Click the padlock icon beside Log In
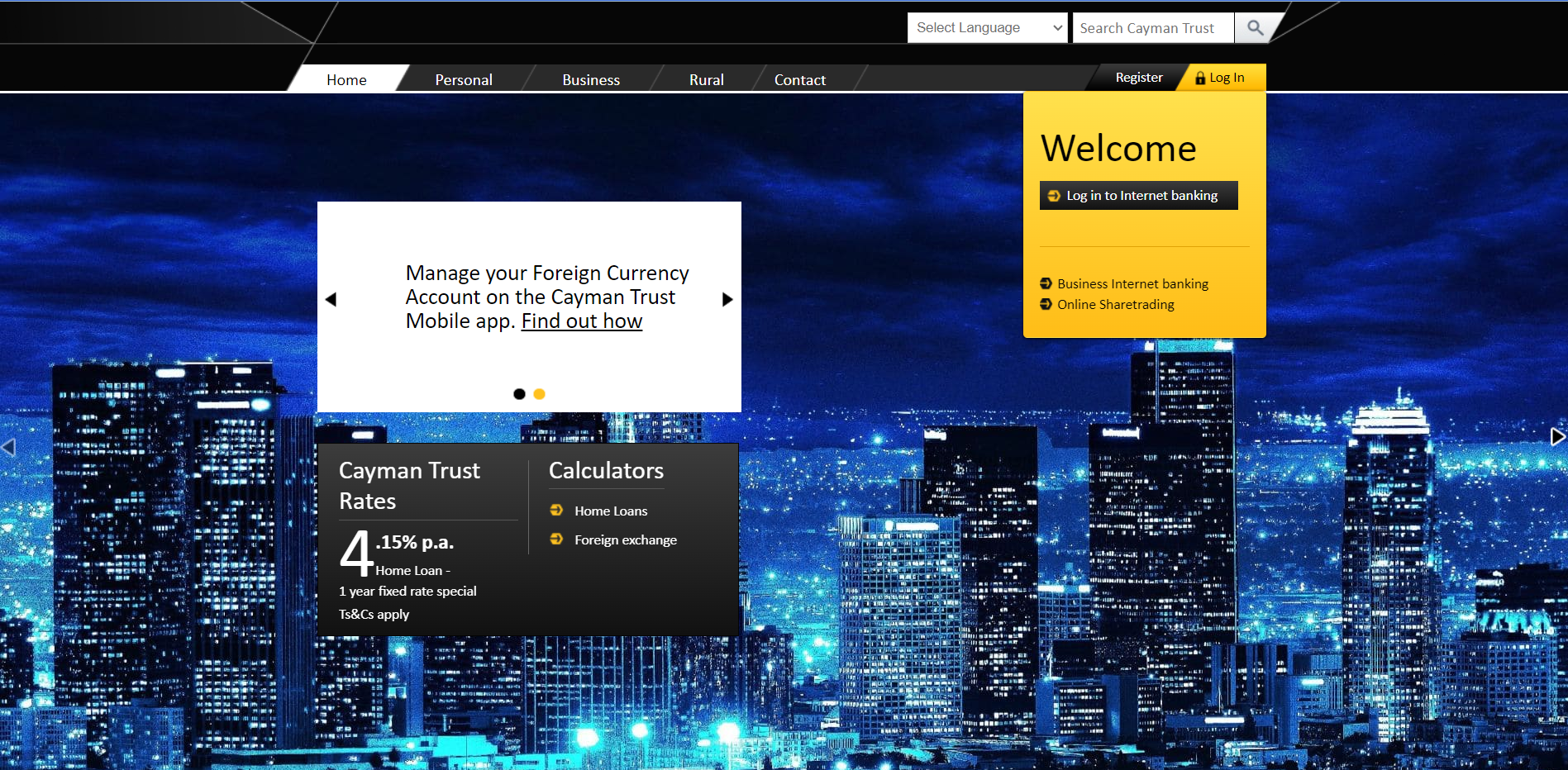Screen dimensions: 1568x770 pyautogui.click(x=1200, y=78)
